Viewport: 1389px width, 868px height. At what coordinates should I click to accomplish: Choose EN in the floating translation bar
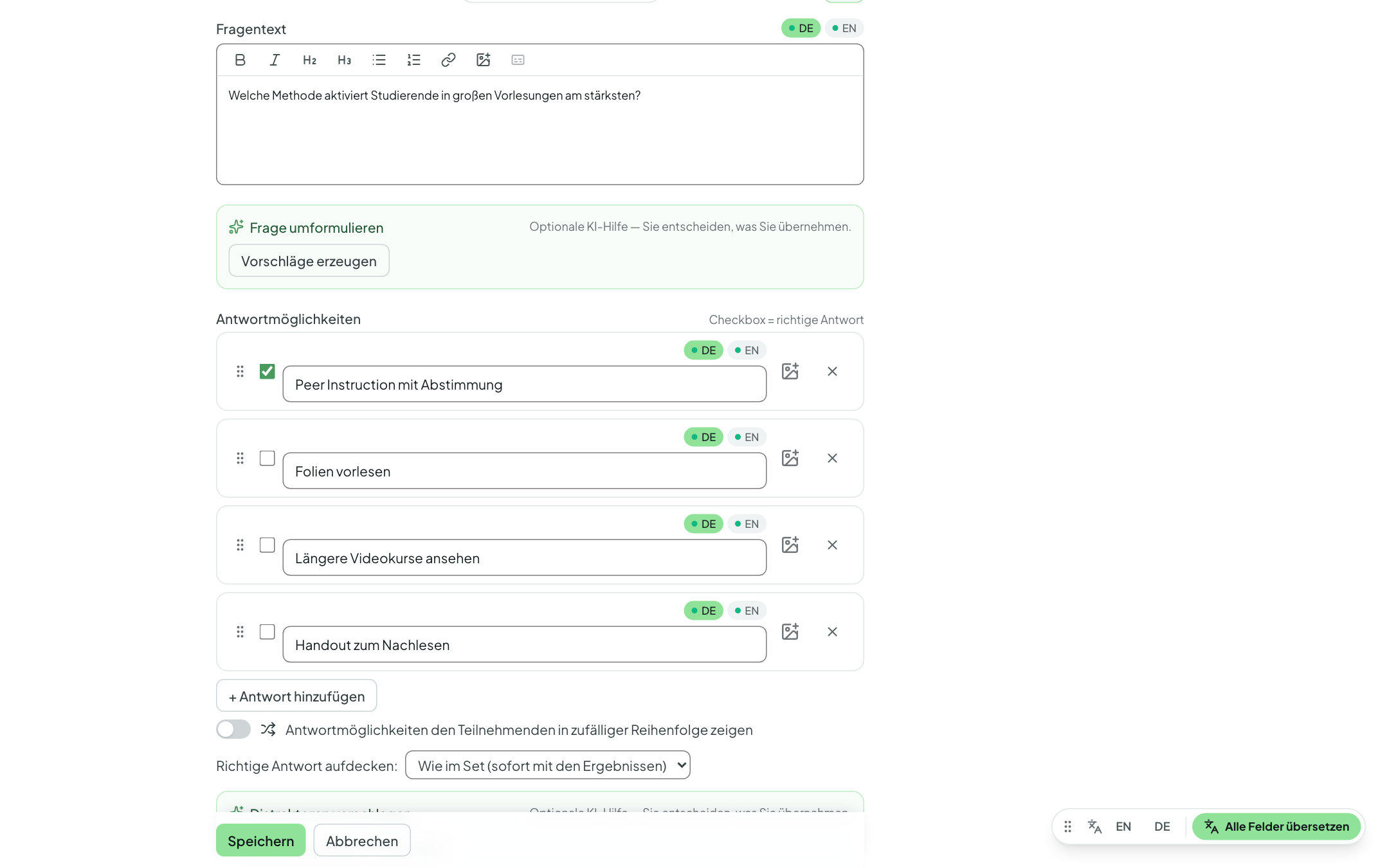point(1123,826)
